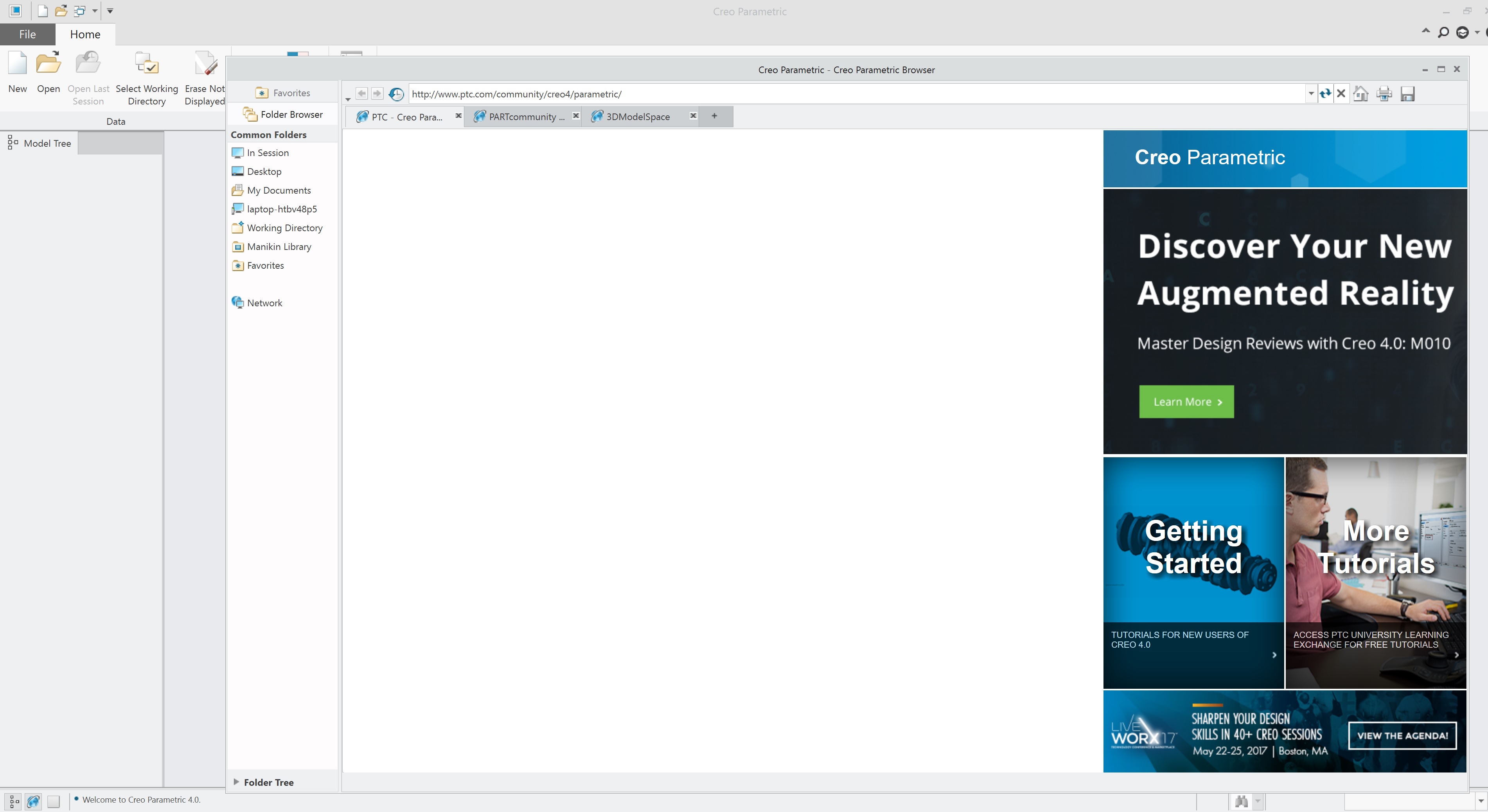
Task: Toggle the navigator tree status bar button
Action: pos(14,801)
